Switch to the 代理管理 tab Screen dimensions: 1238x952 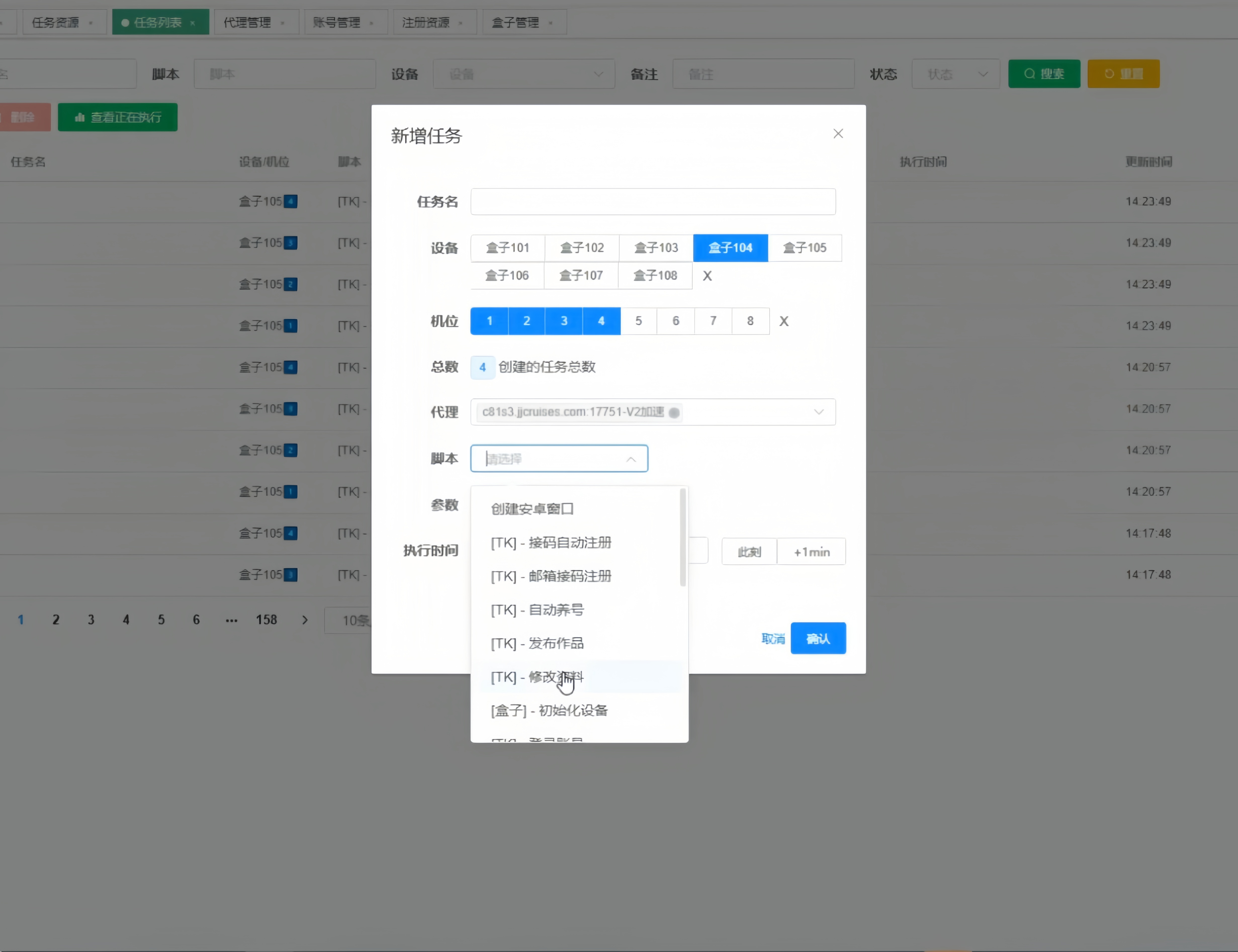(x=247, y=23)
